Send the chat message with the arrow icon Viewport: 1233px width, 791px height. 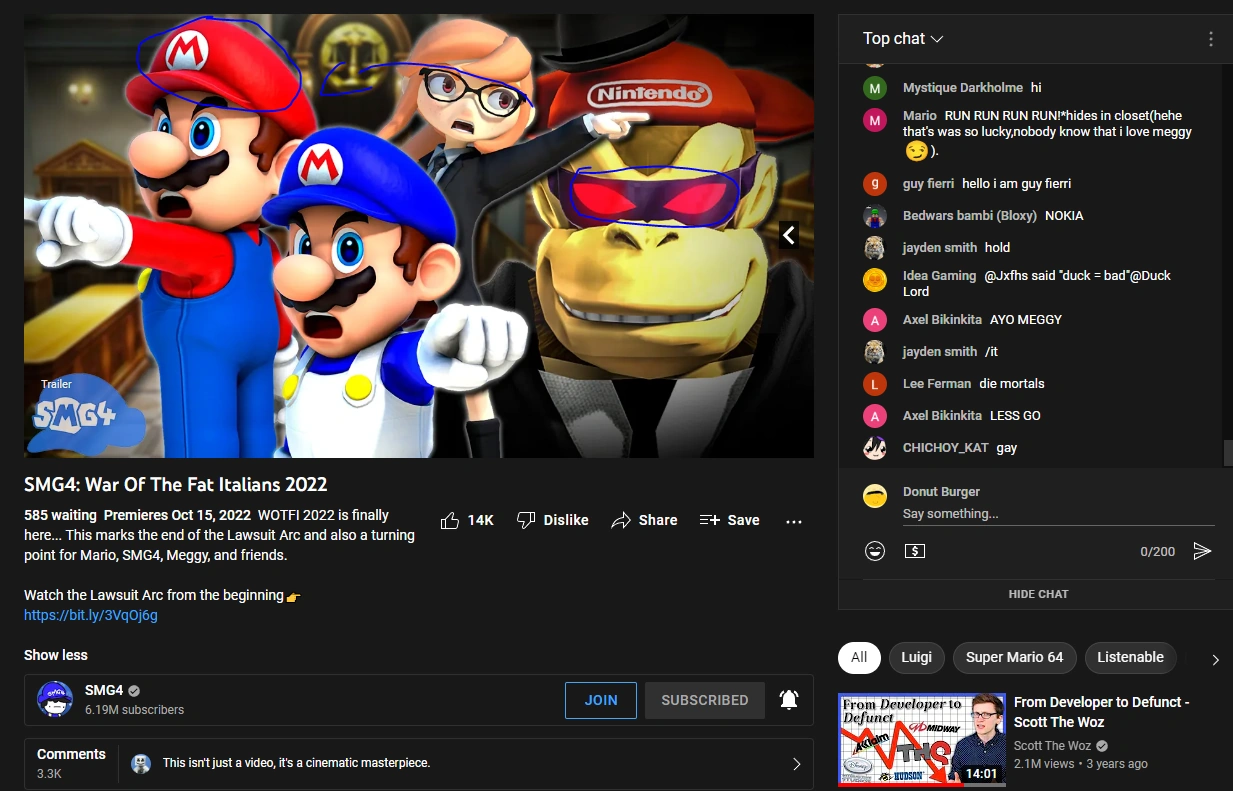(x=1202, y=551)
